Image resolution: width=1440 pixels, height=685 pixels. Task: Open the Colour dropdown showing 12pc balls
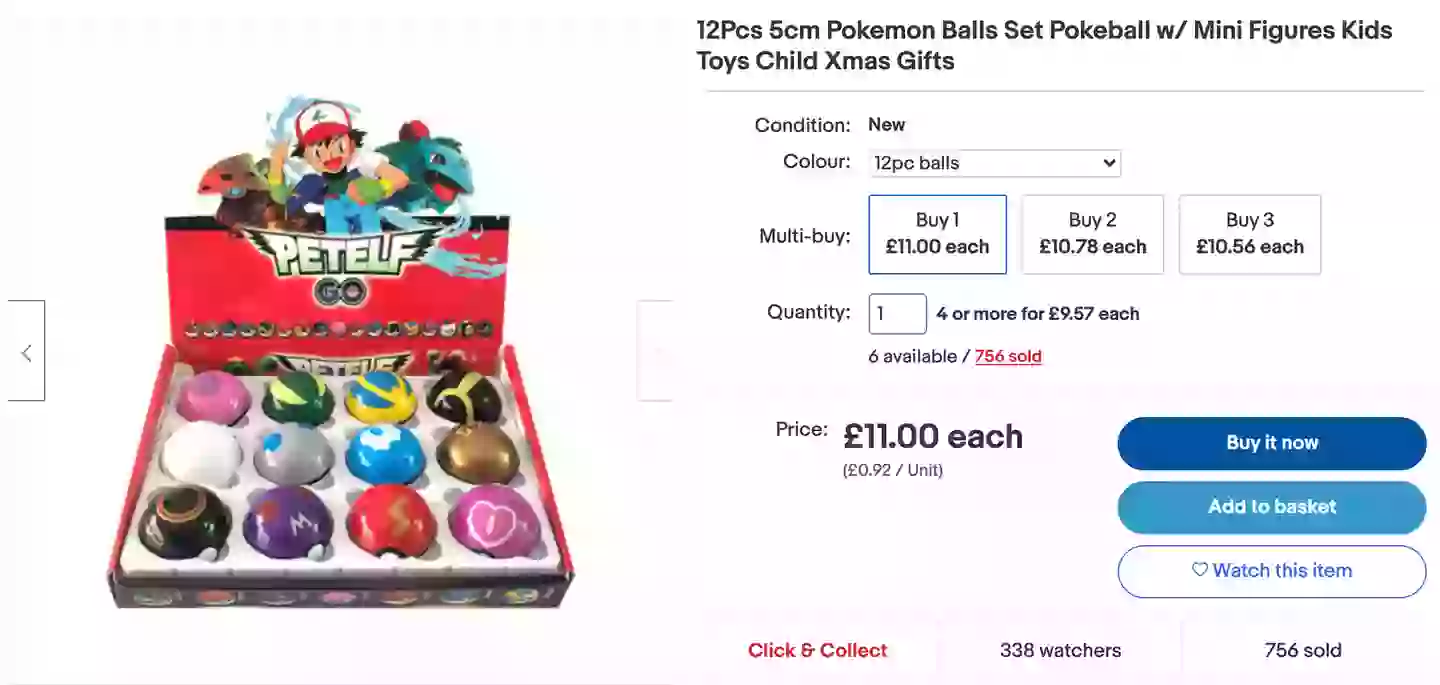pyautogui.click(x=994, y=163)
